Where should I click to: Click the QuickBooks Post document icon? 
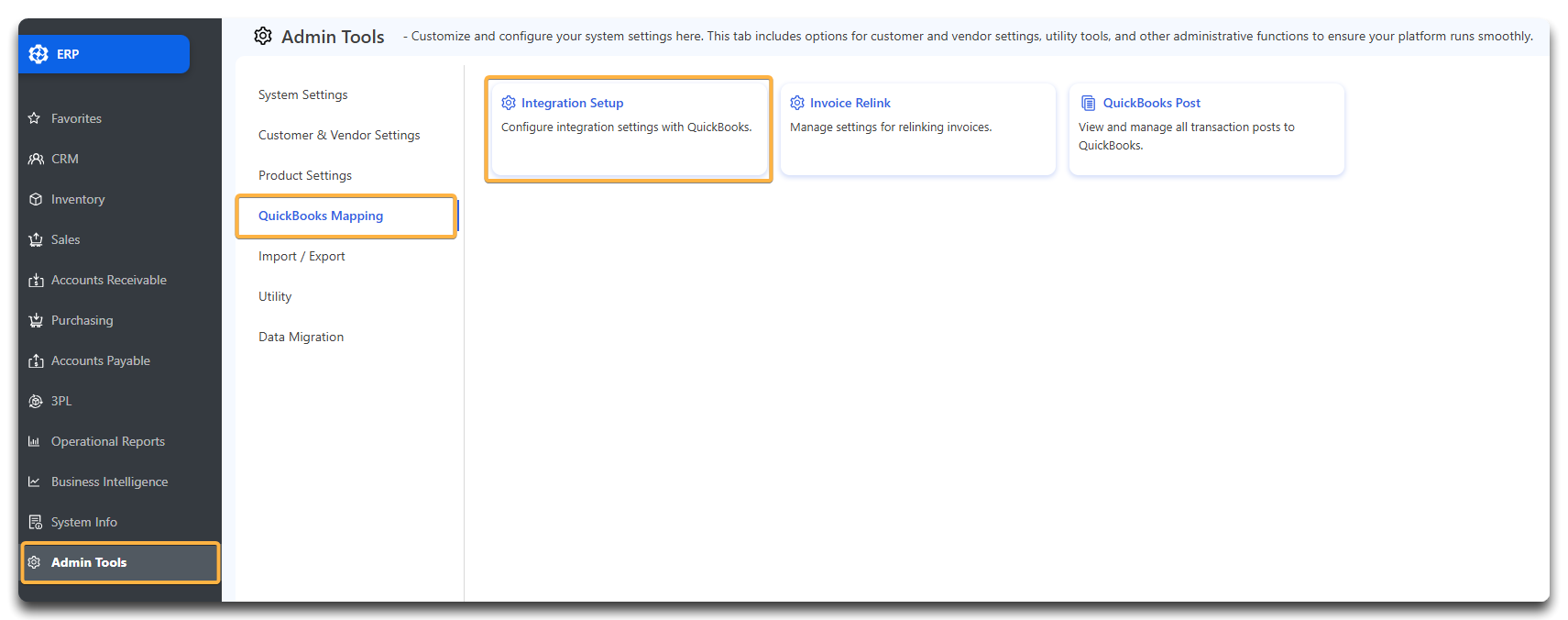(x=1088, y=103)
